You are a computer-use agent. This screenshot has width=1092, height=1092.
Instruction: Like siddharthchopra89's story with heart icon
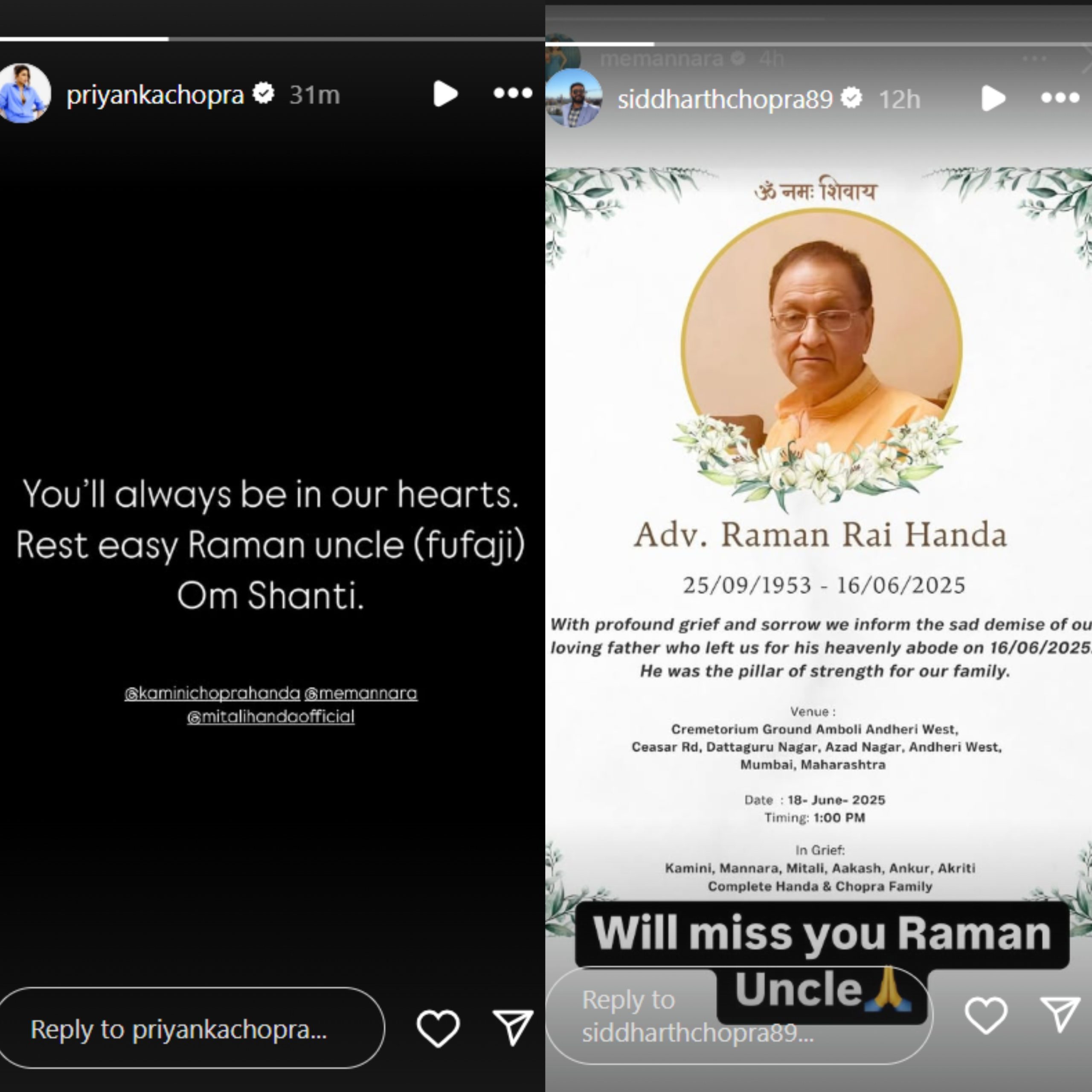pos(986,1016)
